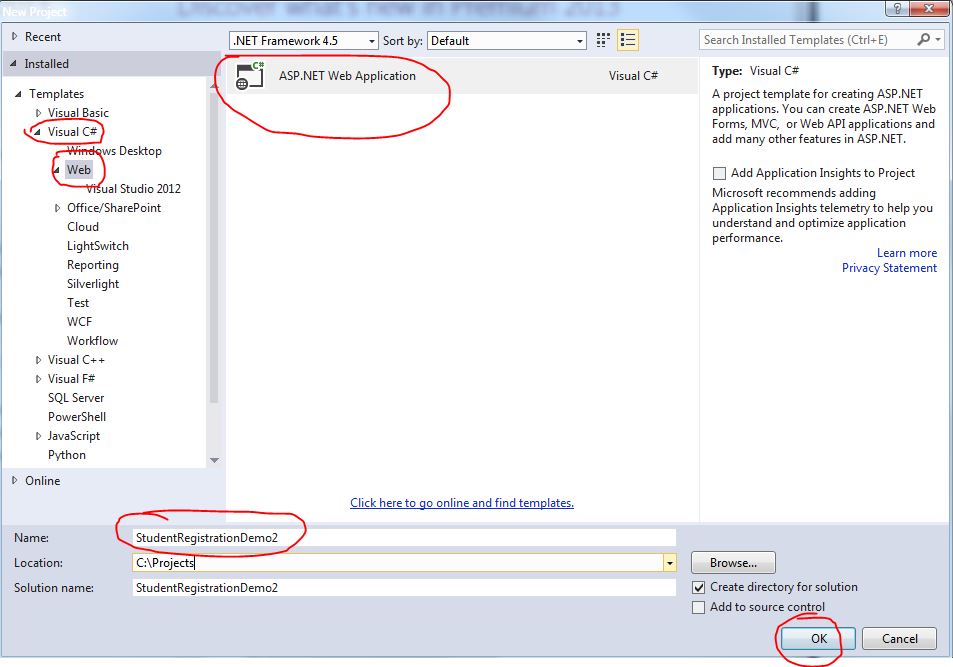
Task: Click the tree scrollbar down arrow
Action: (x=214, y=460)
